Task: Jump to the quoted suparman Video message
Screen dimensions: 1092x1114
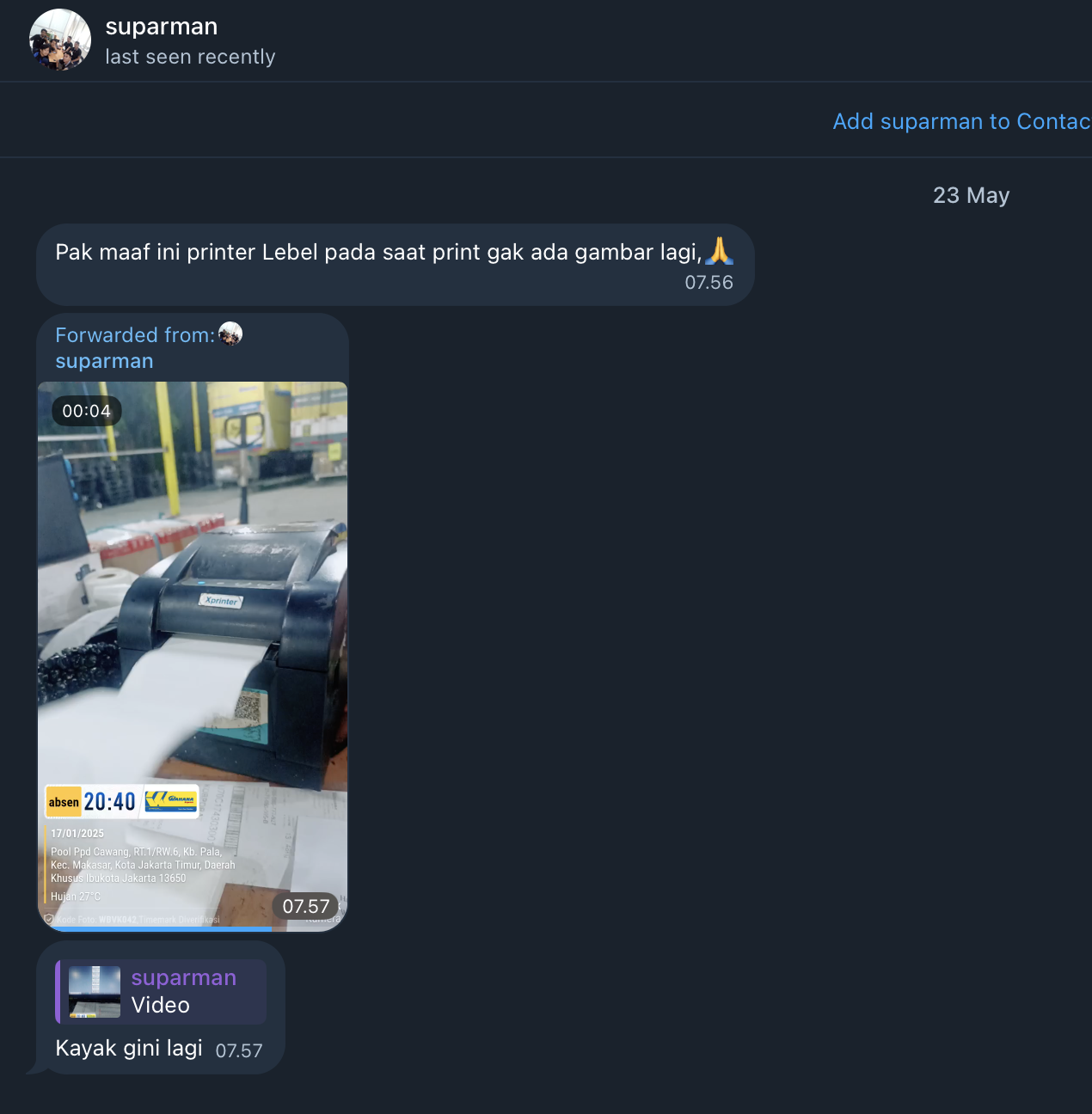Action: click(162, 992)
